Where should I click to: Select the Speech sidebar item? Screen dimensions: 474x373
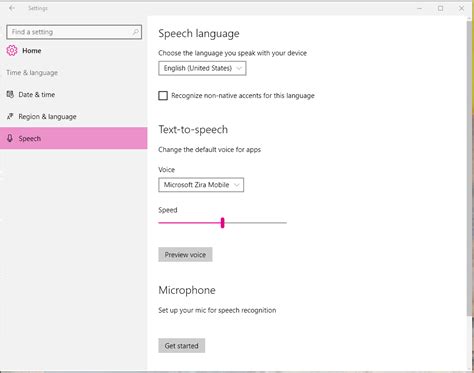tap(73, 138)
